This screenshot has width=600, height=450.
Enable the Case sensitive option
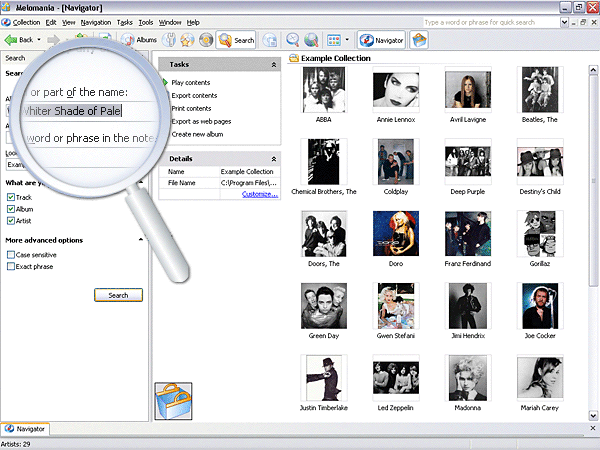[x=11, y=255]
